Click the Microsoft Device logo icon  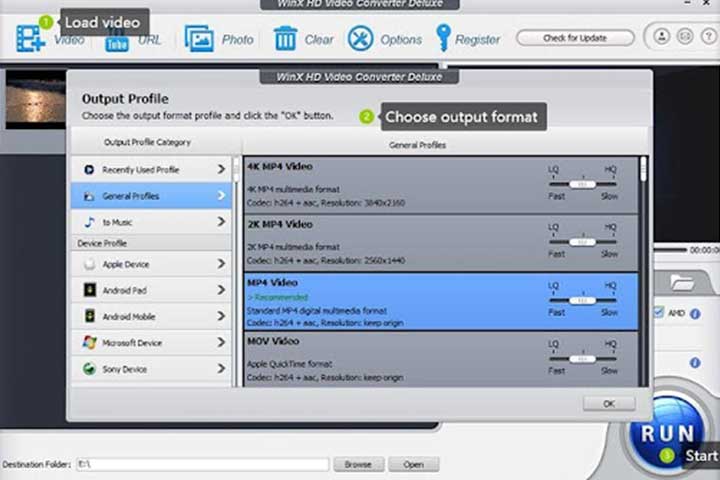click(x=90, y=342)
